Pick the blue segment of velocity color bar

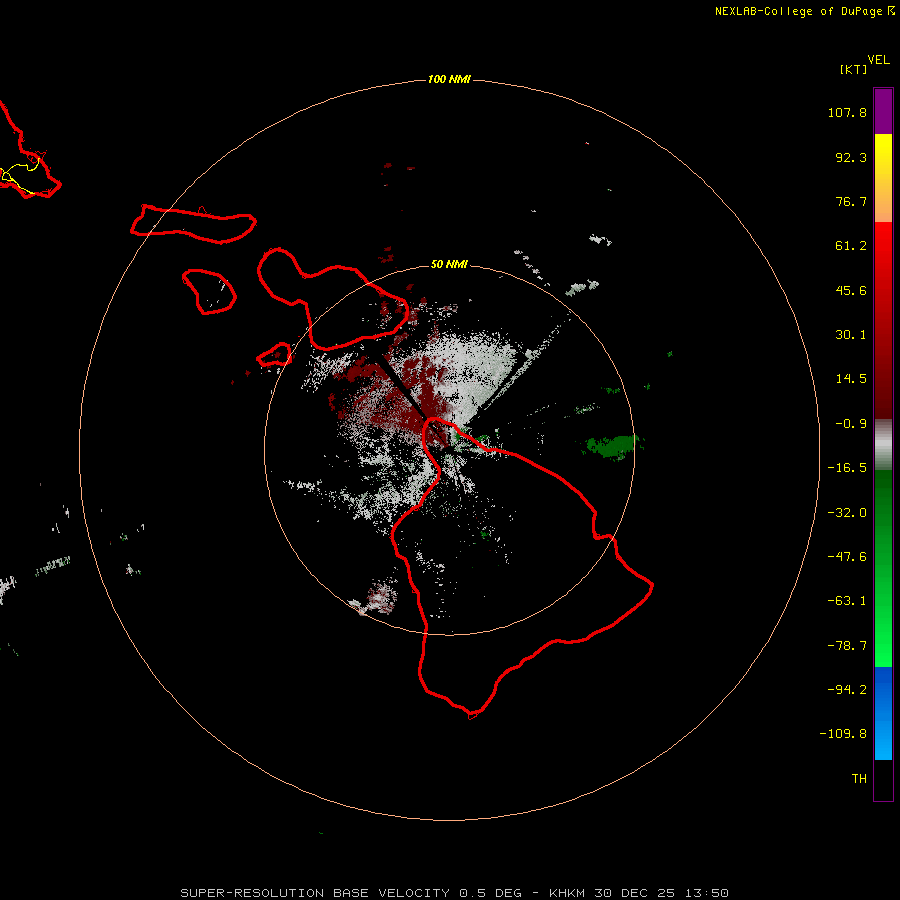coord(883,713)
